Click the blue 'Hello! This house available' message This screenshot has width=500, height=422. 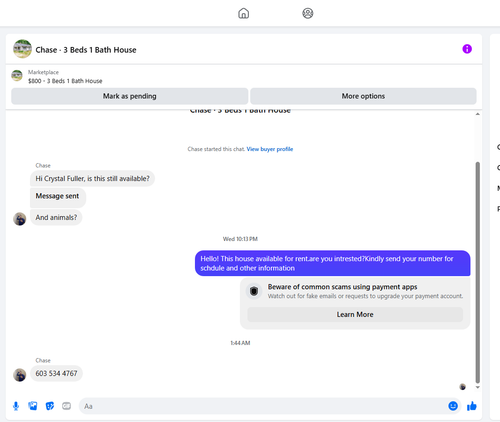(x=333, y=263)
